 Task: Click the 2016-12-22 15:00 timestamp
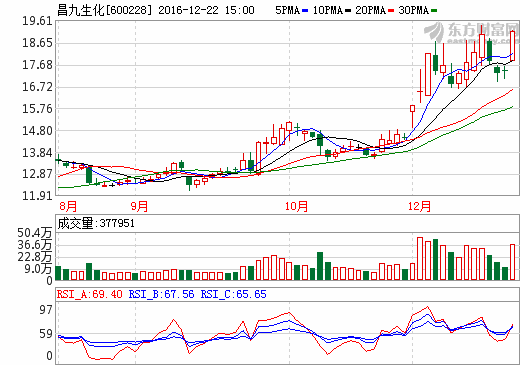[x=206, y=10]
